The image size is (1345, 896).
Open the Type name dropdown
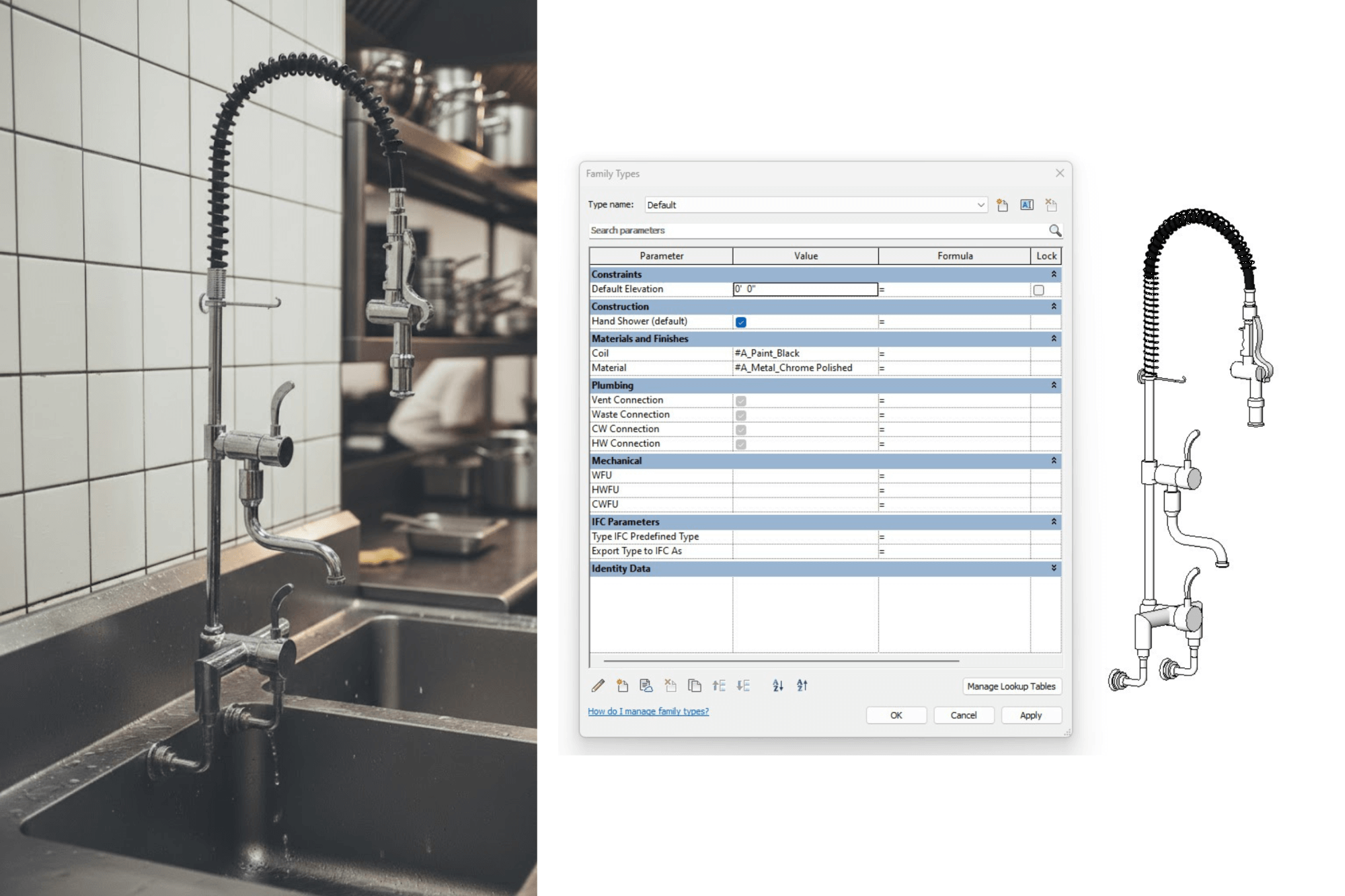coord(981,205)
